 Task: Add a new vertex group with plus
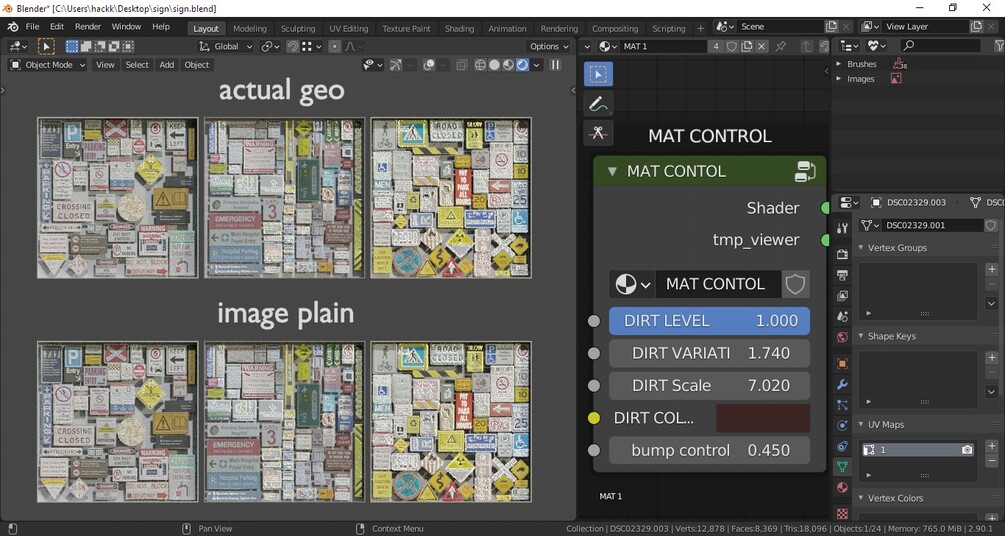[x=992, y=269]
